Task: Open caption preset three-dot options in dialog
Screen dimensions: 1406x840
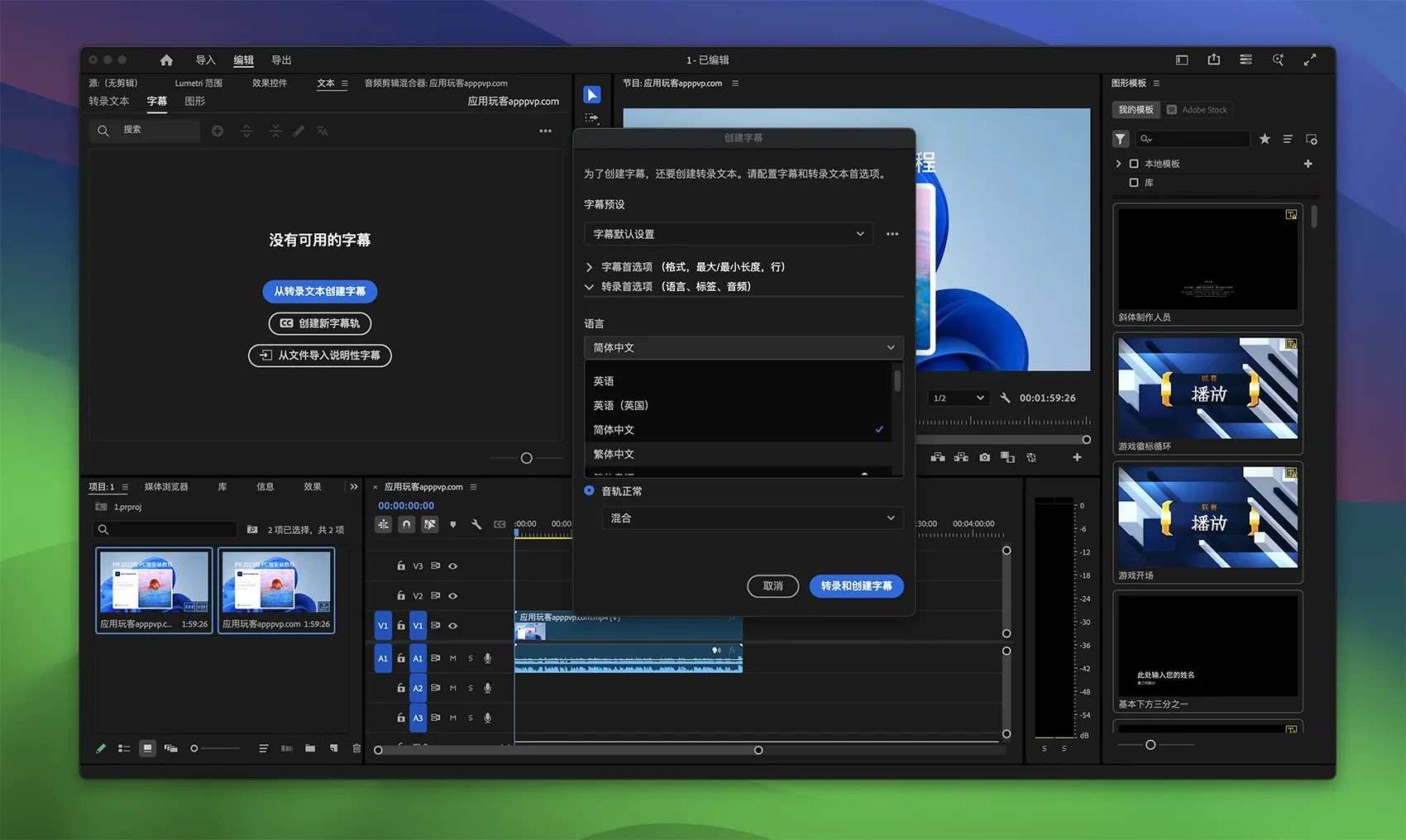Action: point(892,234)
